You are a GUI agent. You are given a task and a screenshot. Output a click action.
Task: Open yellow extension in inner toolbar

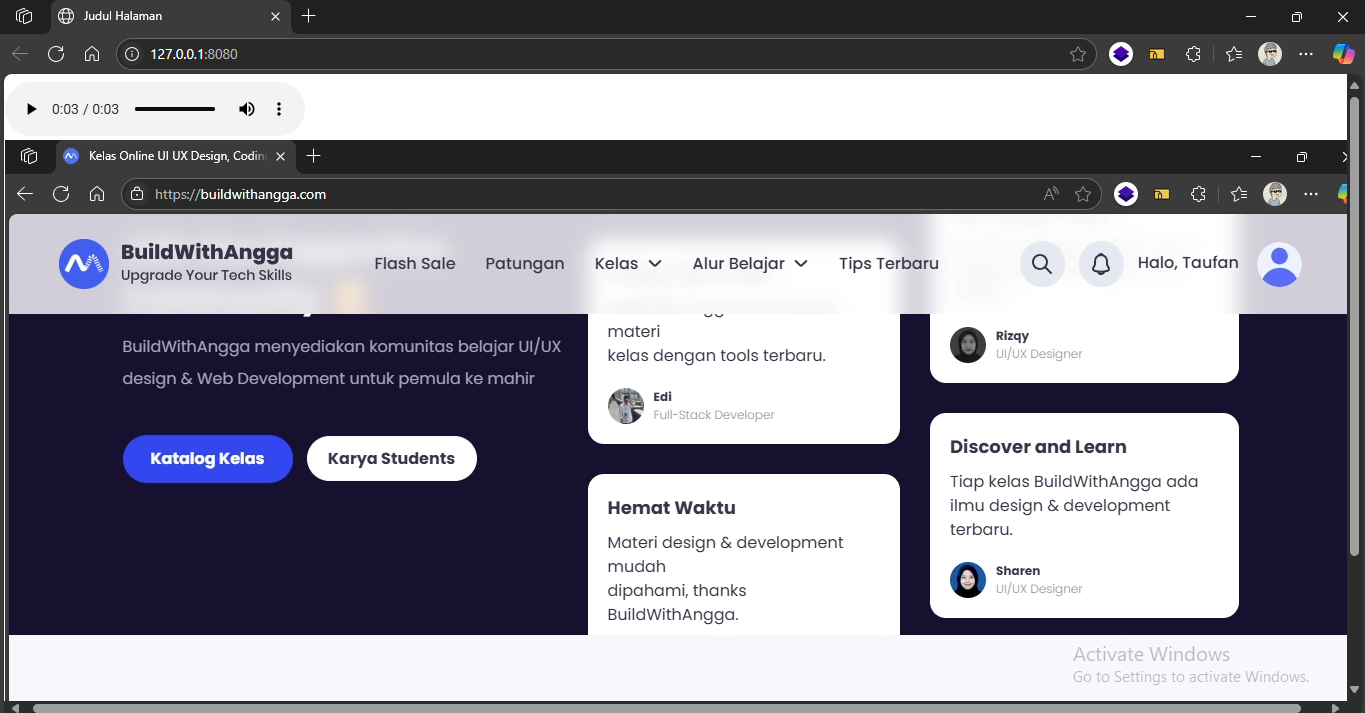tap(1162, 194)
